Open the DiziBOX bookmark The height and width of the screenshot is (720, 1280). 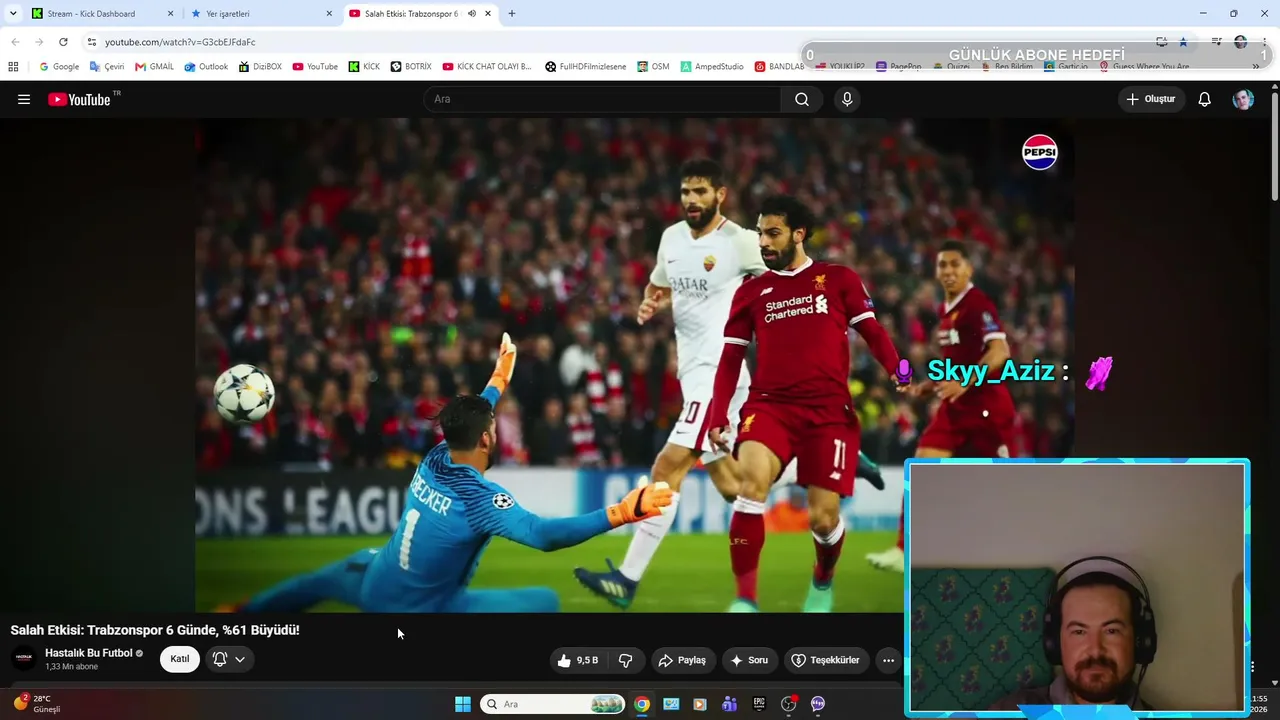pyautogui.click(x=260, y=67)
